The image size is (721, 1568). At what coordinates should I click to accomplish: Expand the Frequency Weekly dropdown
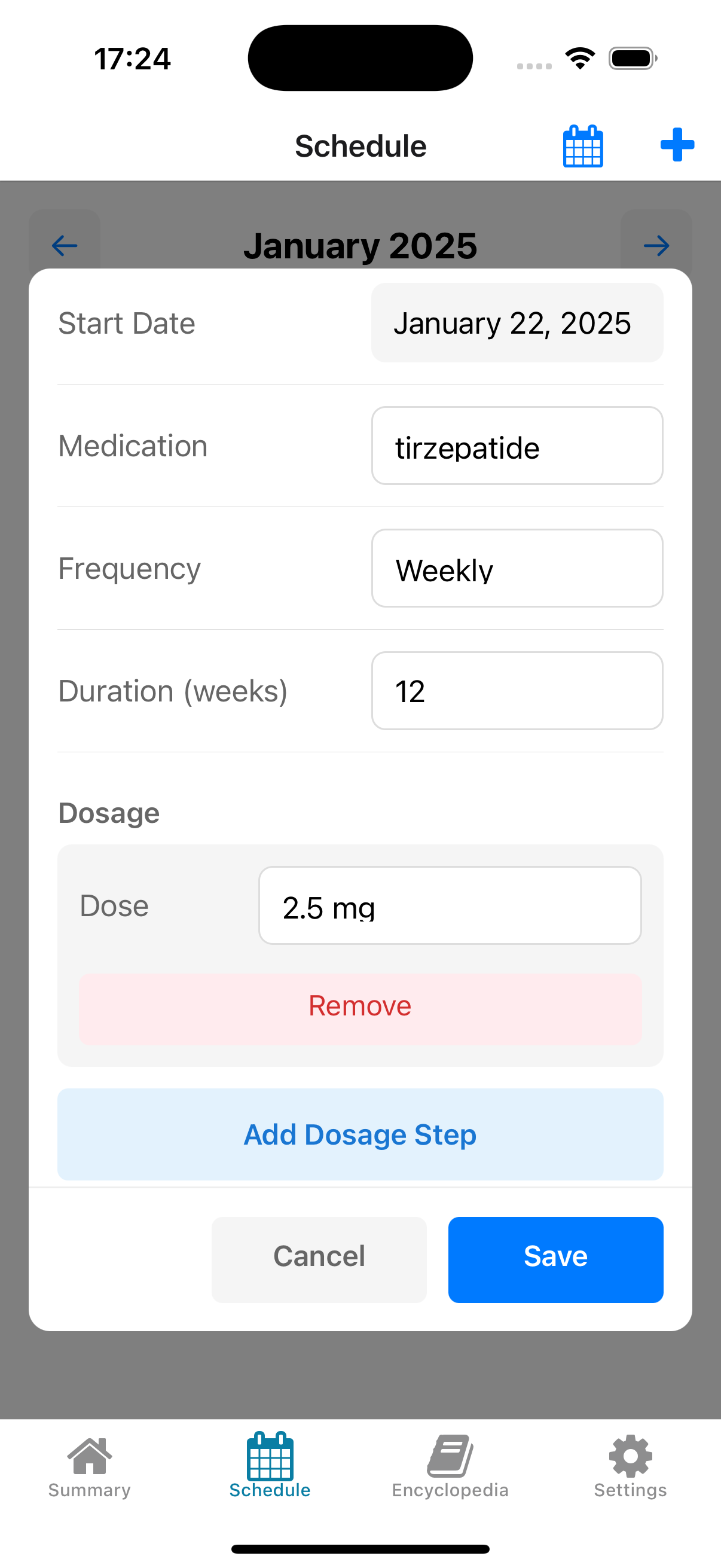[x=517, y=569]
